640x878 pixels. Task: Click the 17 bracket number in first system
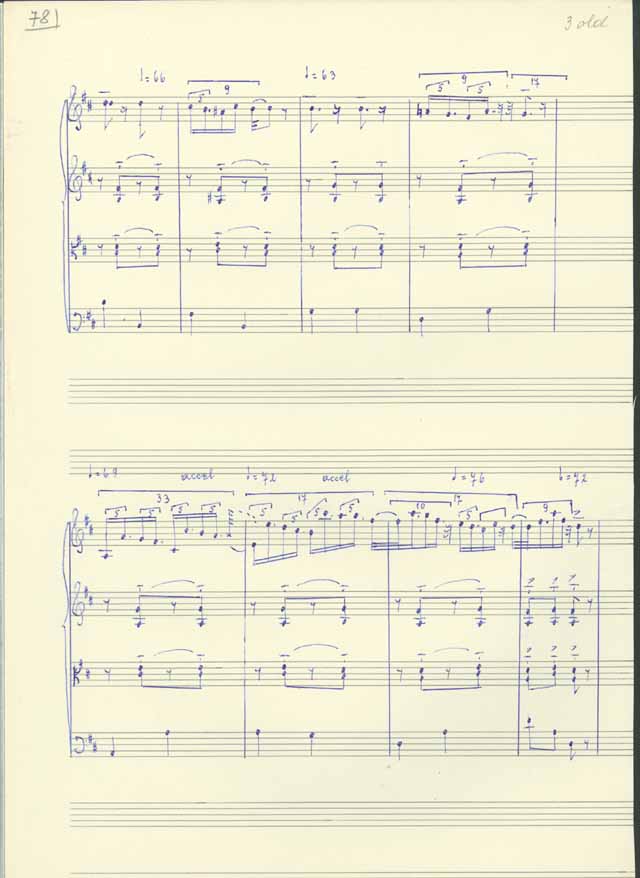point(535,83)
